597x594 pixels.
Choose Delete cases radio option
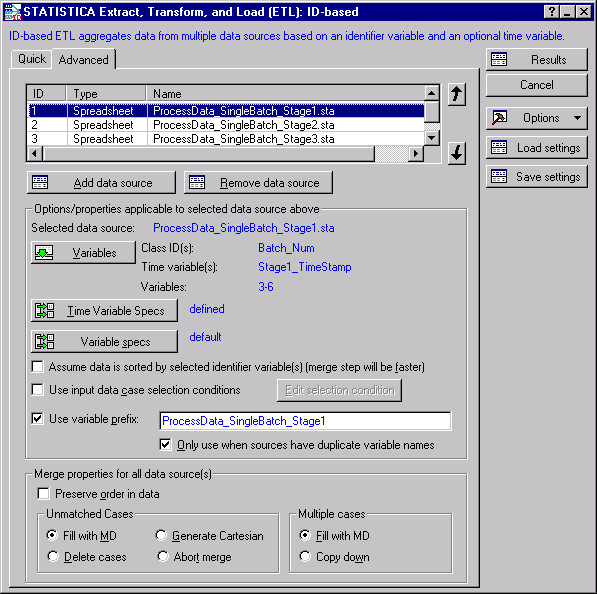coord(53,557)
